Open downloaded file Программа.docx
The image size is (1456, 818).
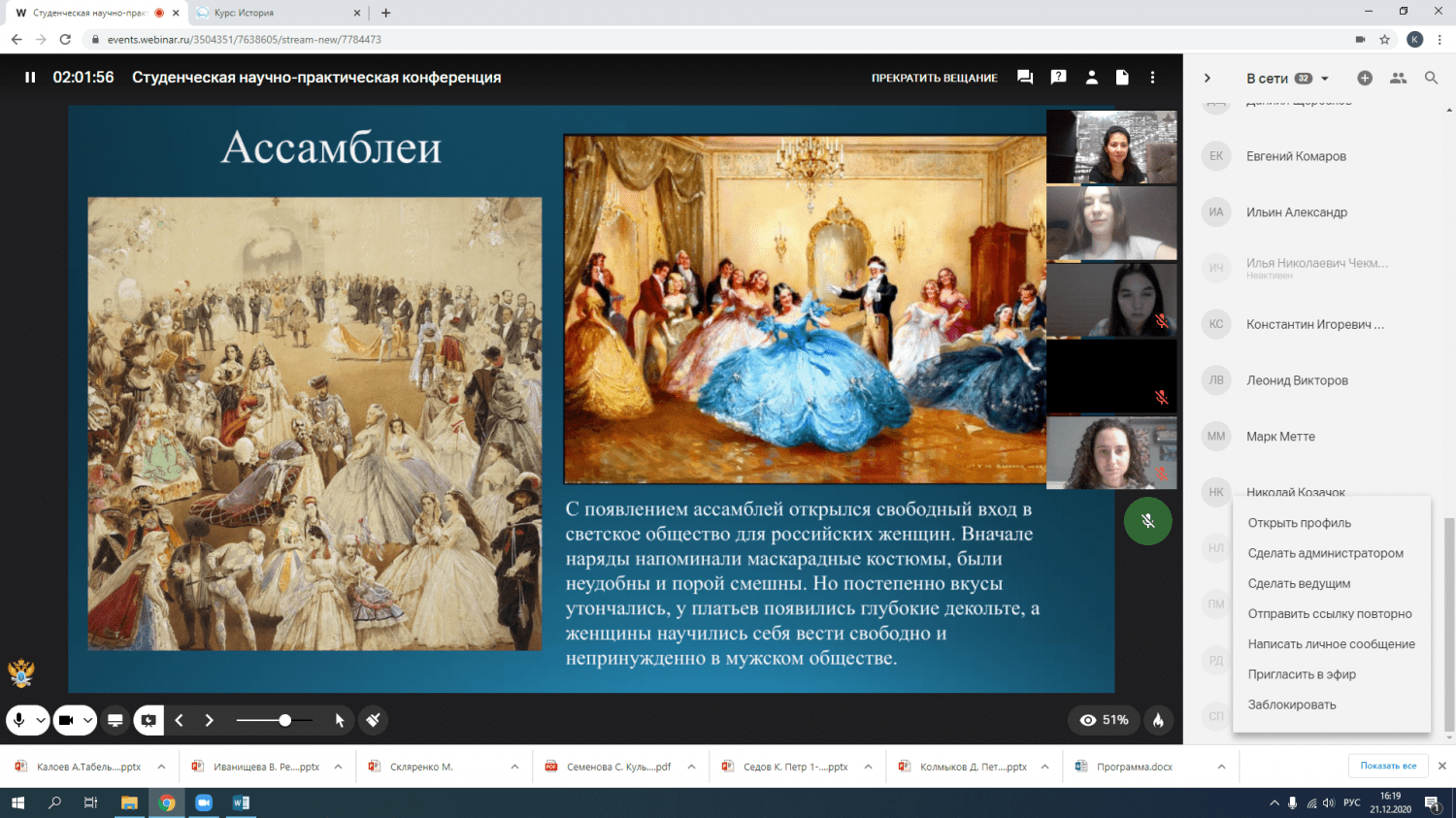point(1134,767)
